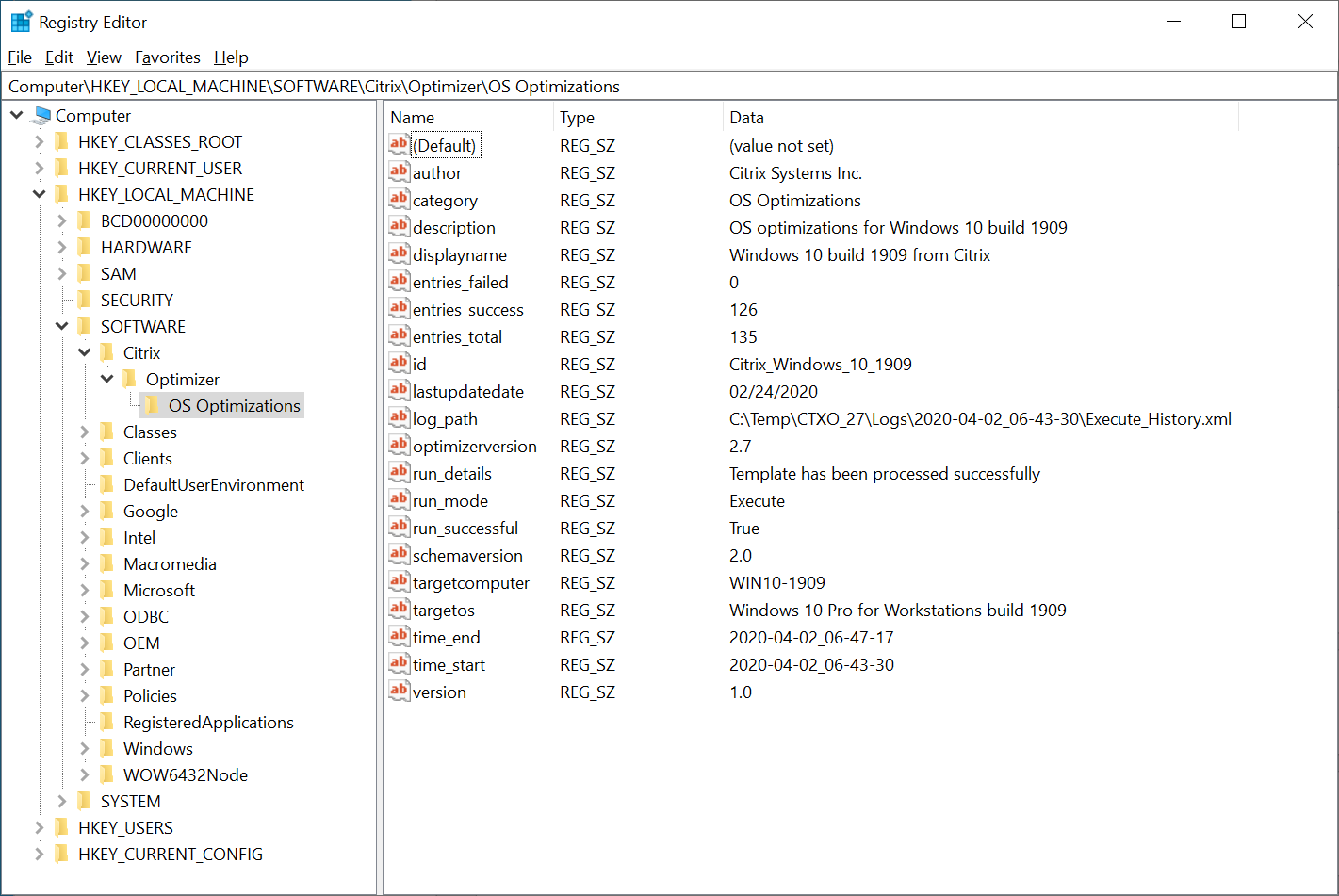Expand the WOW6432Node key
Viewport: 1339px width, 896px height.
(x=84, y=775)
